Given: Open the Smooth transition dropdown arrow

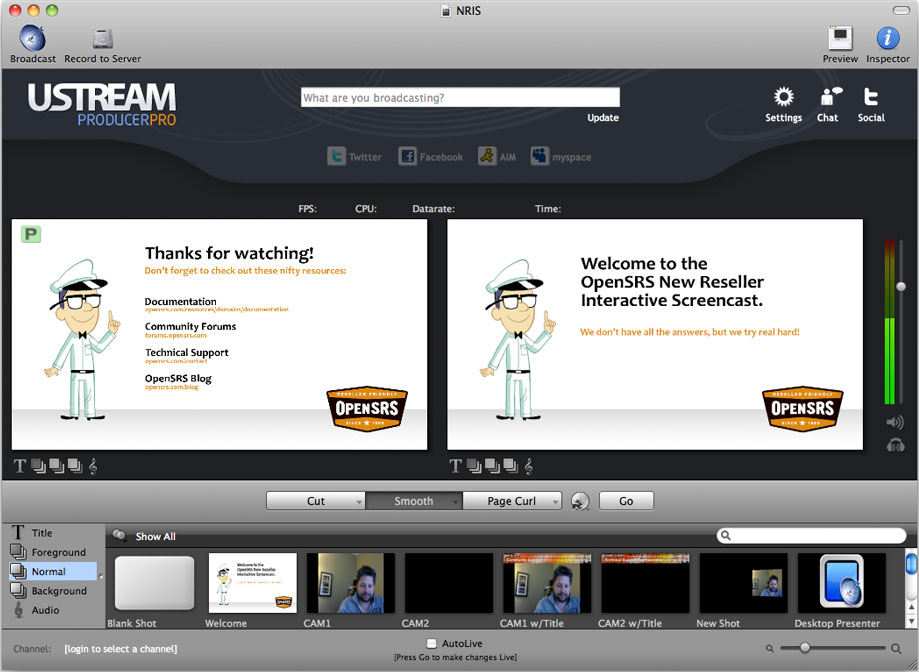Looking at the screenshot, I should pos(455,502).
